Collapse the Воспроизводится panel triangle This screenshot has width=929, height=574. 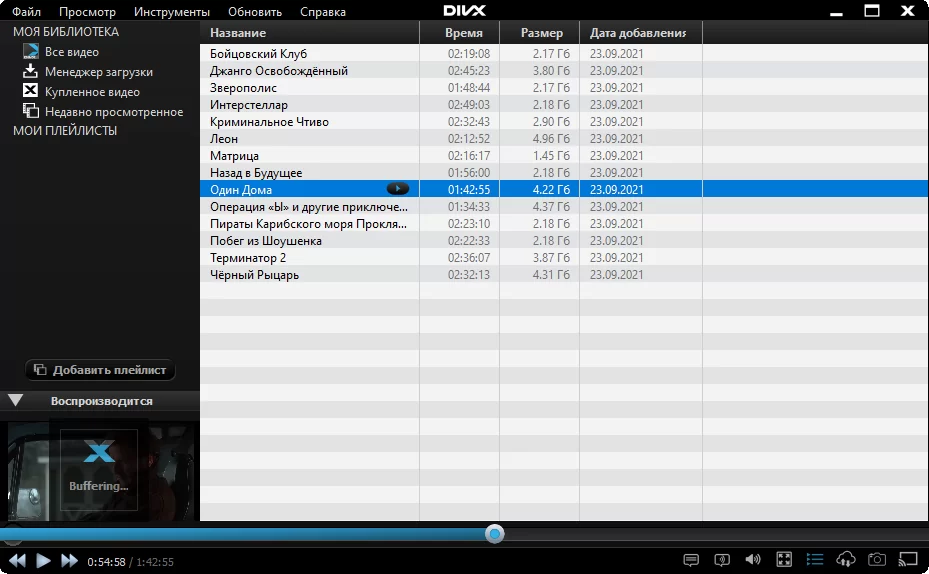pos(16,401)
